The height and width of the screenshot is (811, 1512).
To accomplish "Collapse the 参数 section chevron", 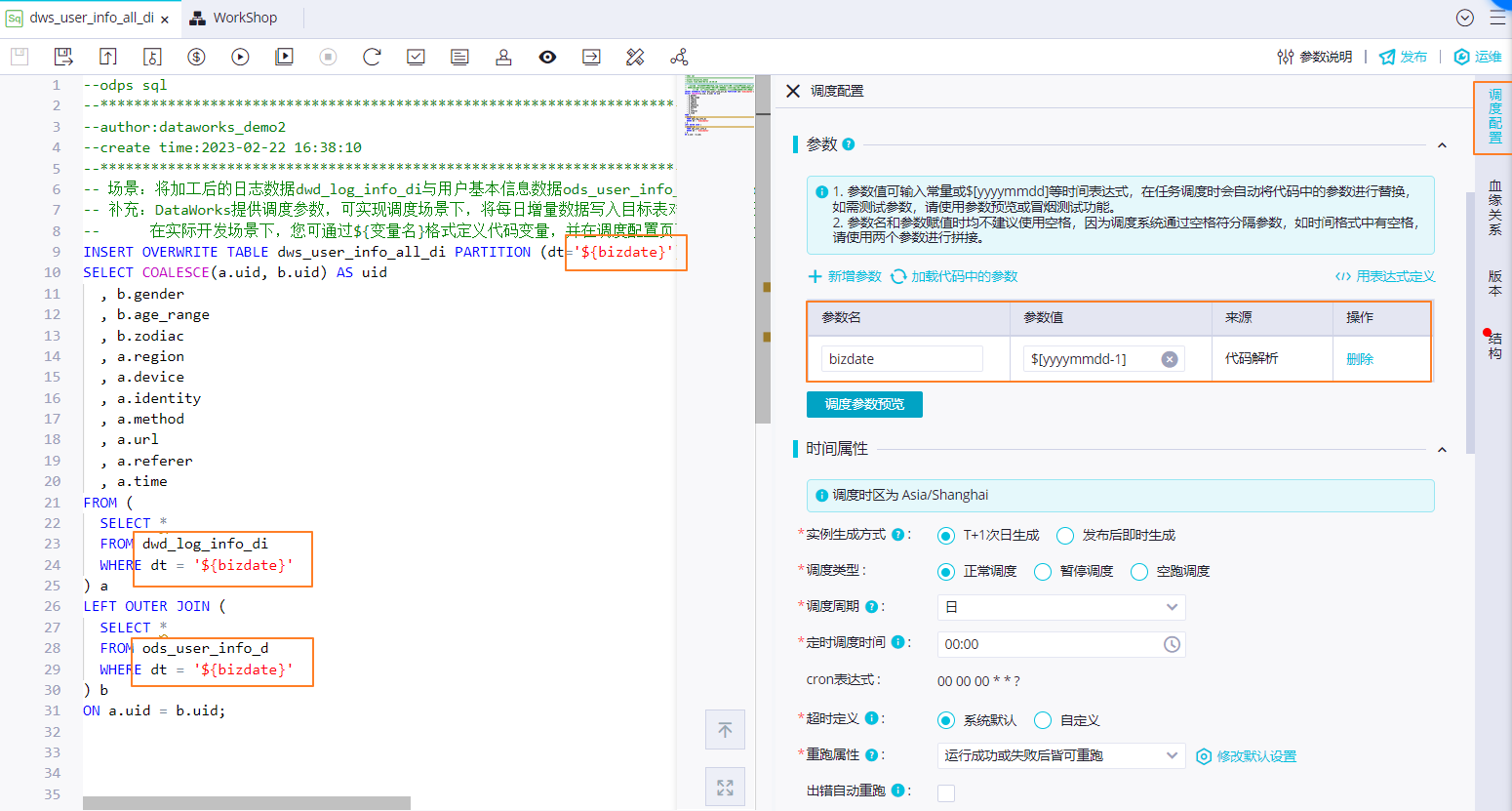I will point(1442,145).
